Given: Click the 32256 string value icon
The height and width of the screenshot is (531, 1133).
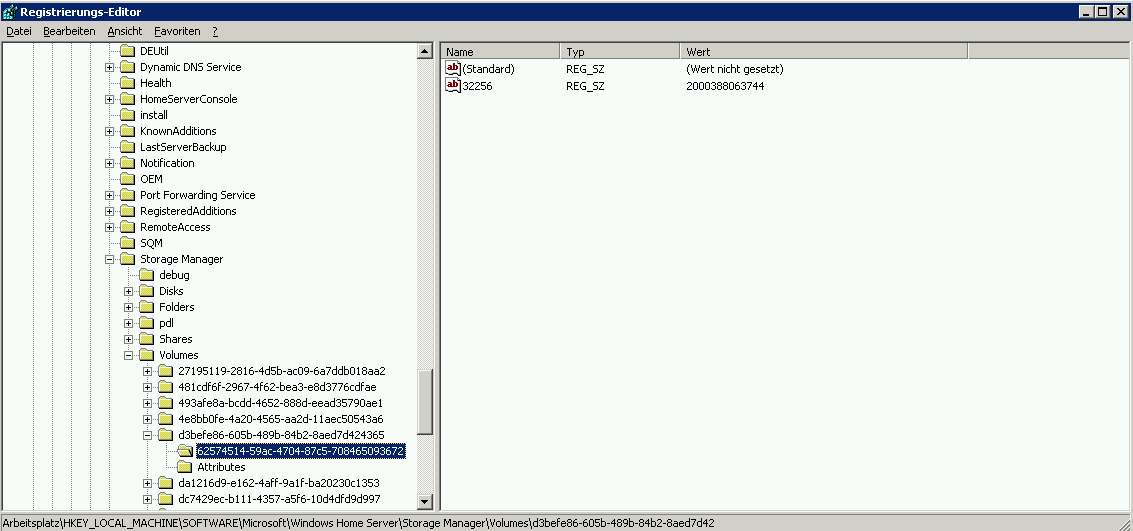Looking at the screenshot, I should 453,86.
